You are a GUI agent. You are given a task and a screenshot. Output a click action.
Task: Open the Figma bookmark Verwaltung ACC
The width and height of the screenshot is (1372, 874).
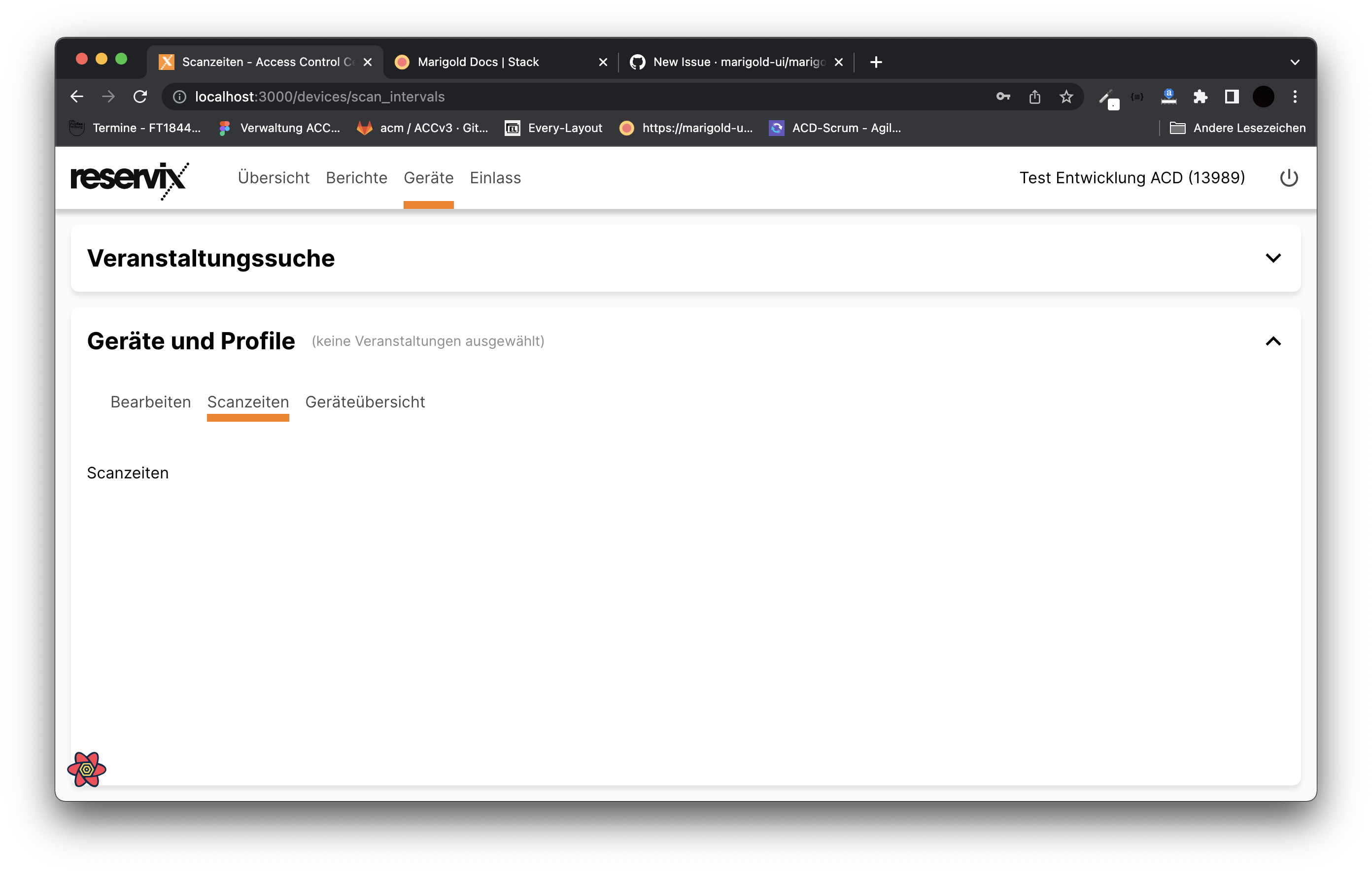point(279,128)
